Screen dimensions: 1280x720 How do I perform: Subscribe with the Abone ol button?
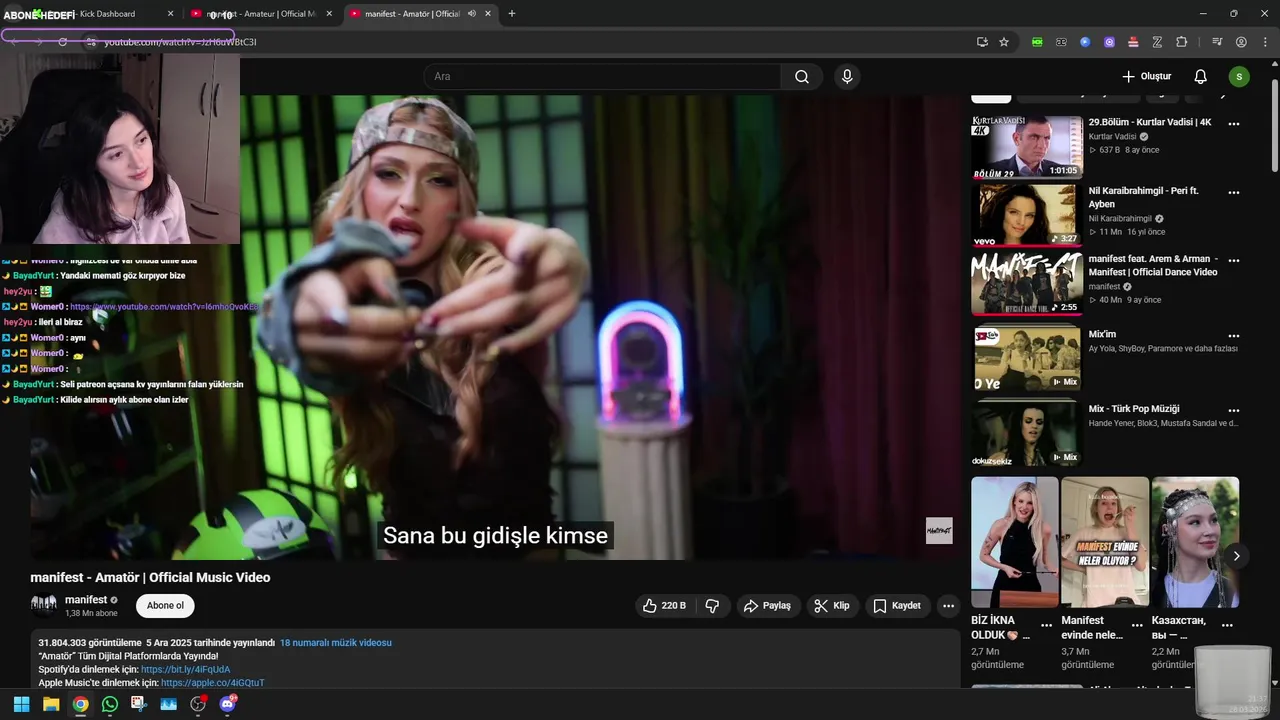coord(165,606)
